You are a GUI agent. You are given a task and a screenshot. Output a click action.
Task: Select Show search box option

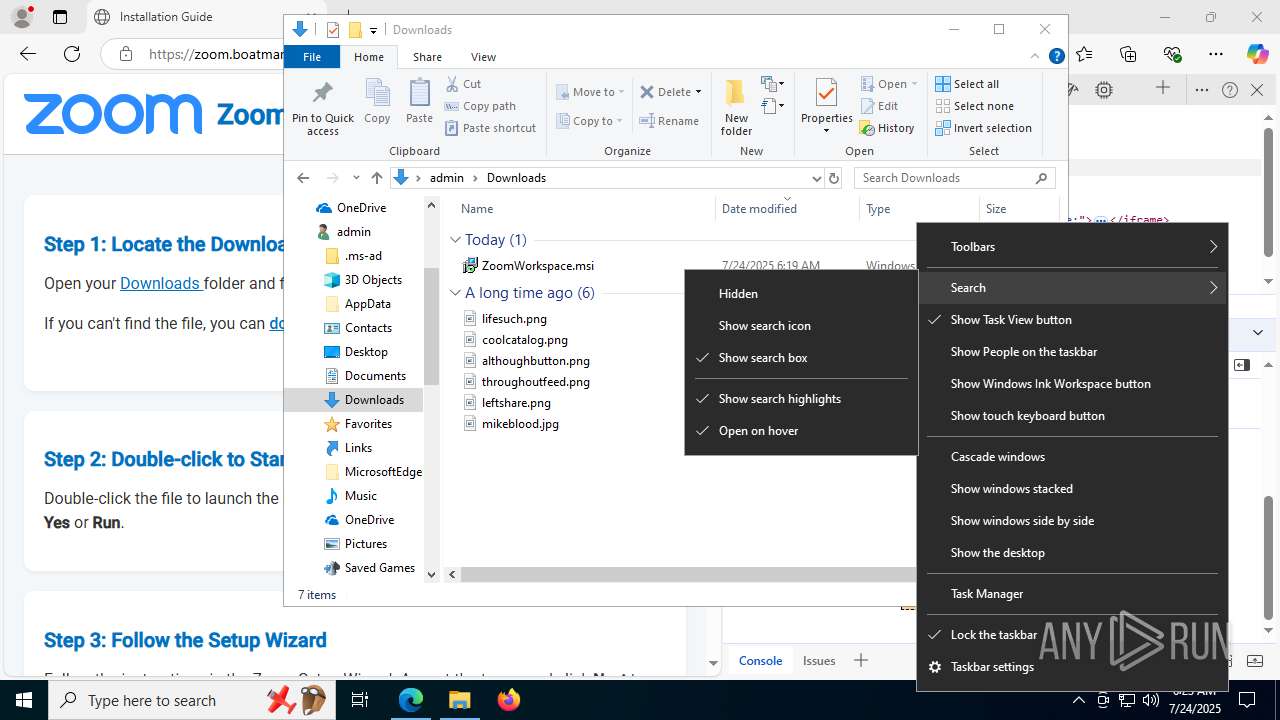click(801, 358)
